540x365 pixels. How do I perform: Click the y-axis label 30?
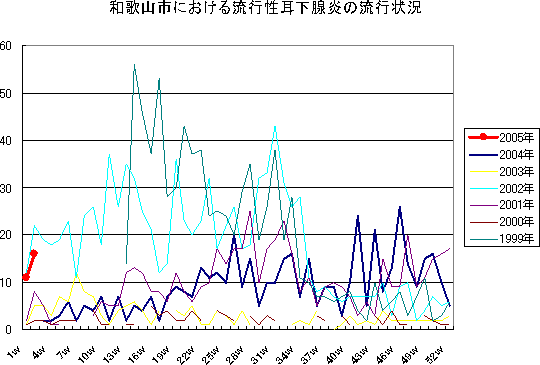click(6, 188)
